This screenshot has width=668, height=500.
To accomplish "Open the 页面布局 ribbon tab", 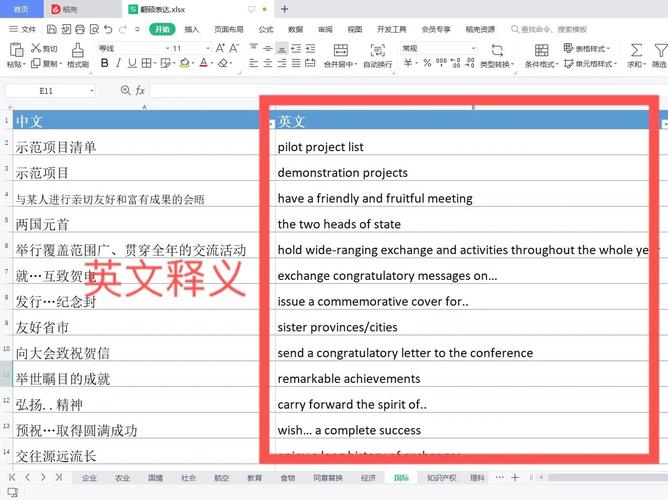I will [x=229, y=29].
